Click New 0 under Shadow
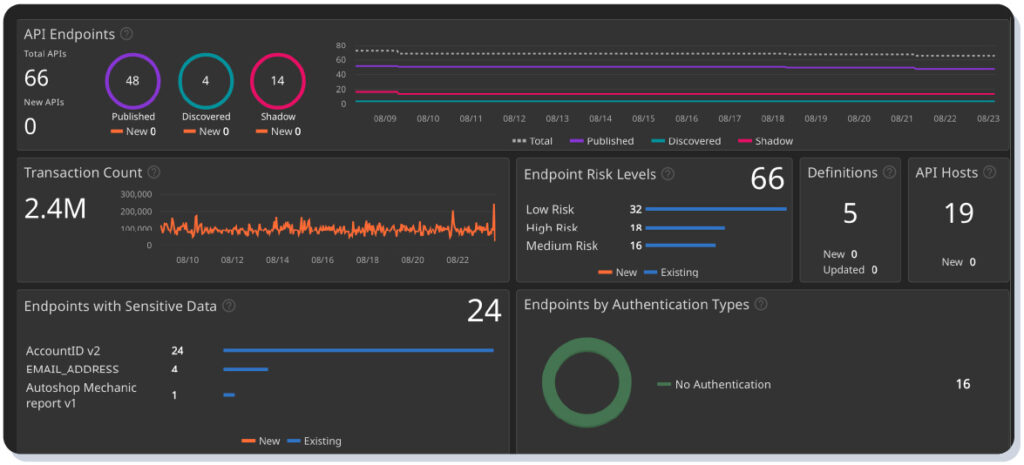Screen dimensions: 1024x465 click(x=278, y=131)
